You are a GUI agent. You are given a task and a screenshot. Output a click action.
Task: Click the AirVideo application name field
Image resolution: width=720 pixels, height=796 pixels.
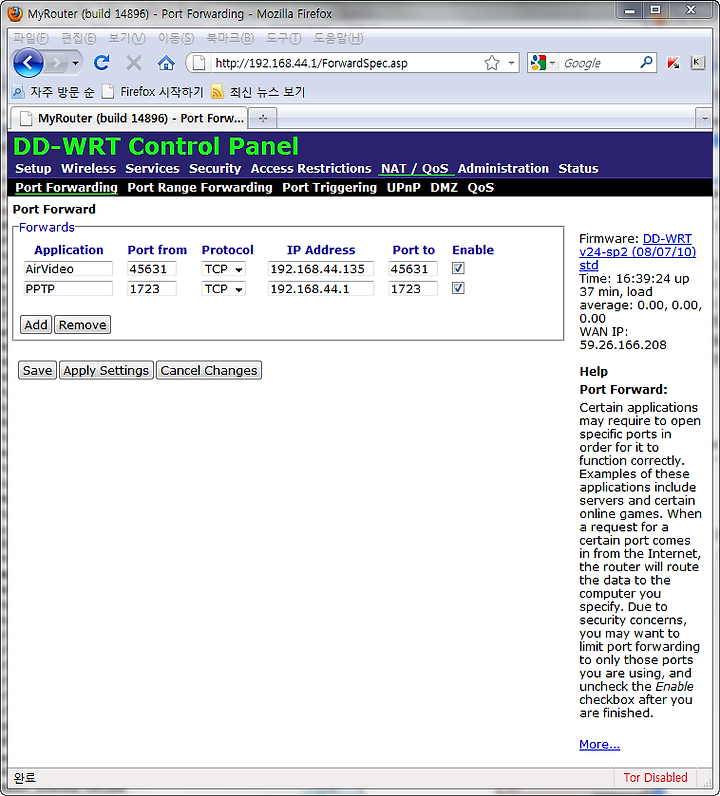coord(68,269)
